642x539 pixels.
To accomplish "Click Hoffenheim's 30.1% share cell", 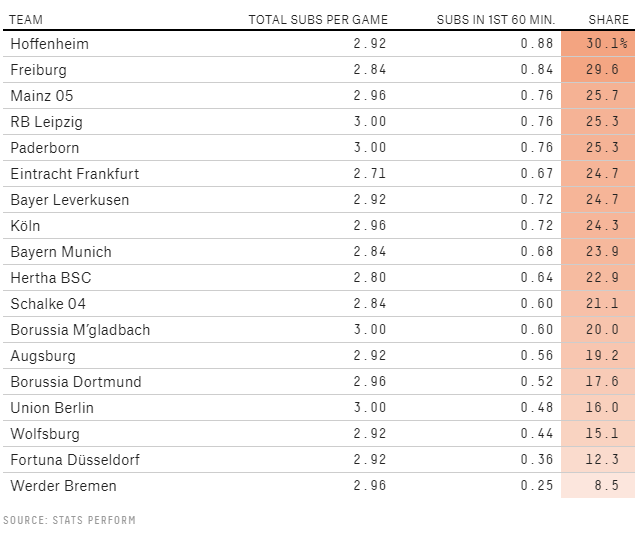I will coord(598,43).
